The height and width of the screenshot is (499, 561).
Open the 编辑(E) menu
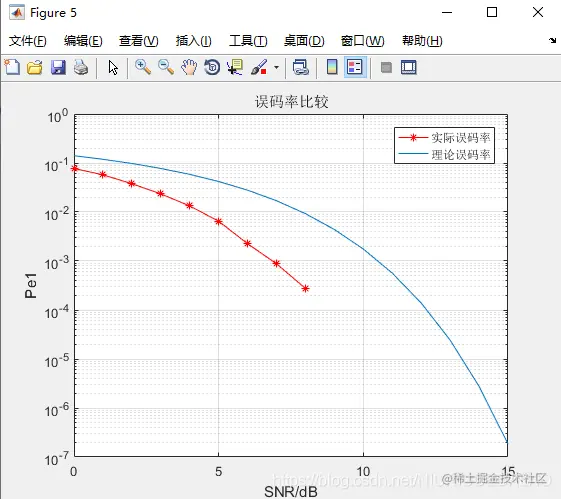[83, 41]
